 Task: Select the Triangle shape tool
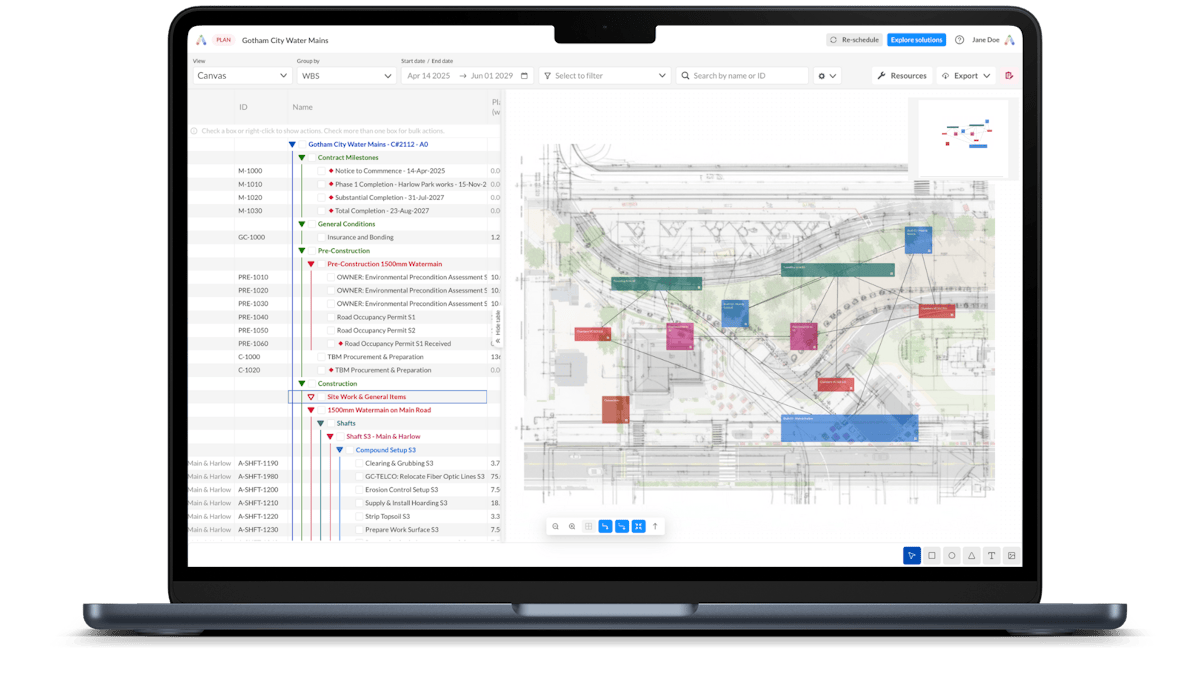pyautogui.click(x=971, y=555)
